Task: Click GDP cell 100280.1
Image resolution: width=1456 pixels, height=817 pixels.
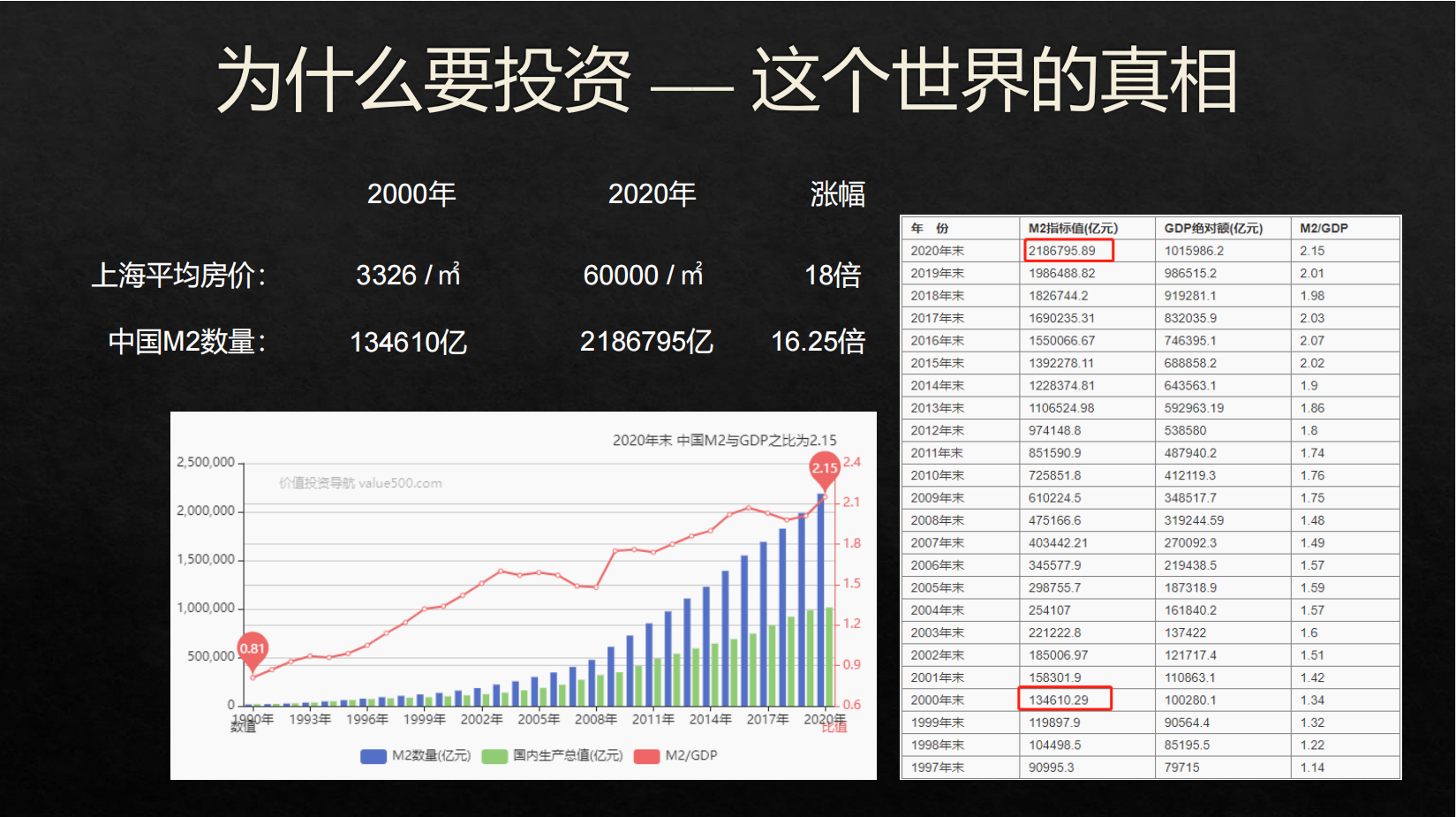Action: coord(1190,700)
